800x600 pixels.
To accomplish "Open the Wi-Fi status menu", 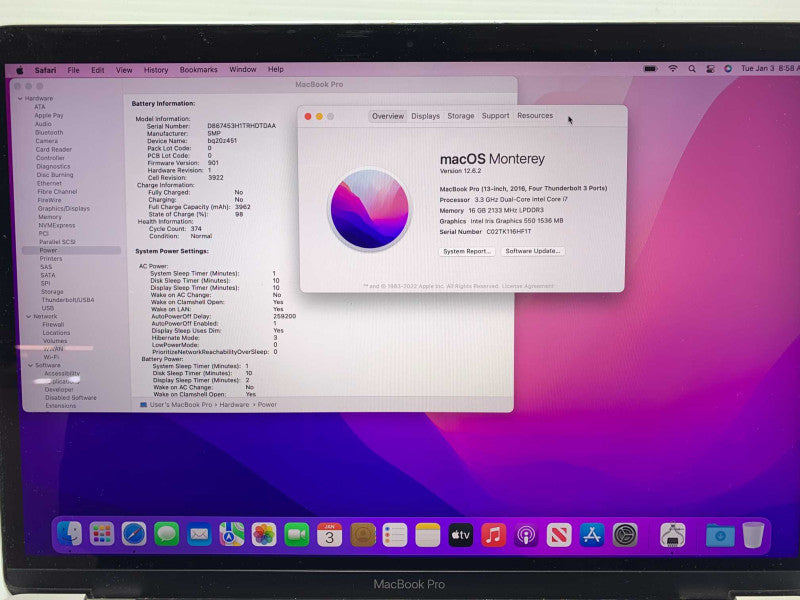I will [x=673, y=68].
